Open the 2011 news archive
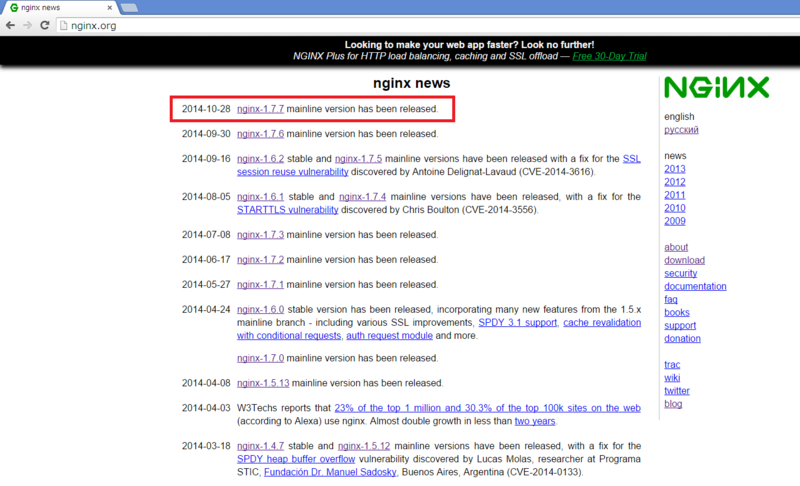Screen dimensions: 800x486 (674, 195)
